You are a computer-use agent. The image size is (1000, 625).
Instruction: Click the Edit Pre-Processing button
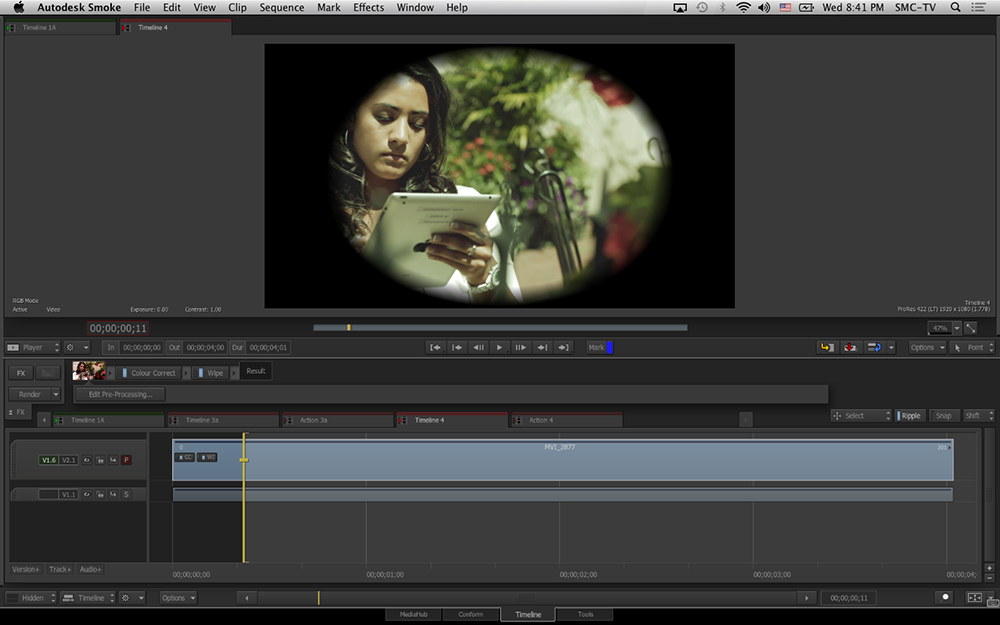(120, 394)
